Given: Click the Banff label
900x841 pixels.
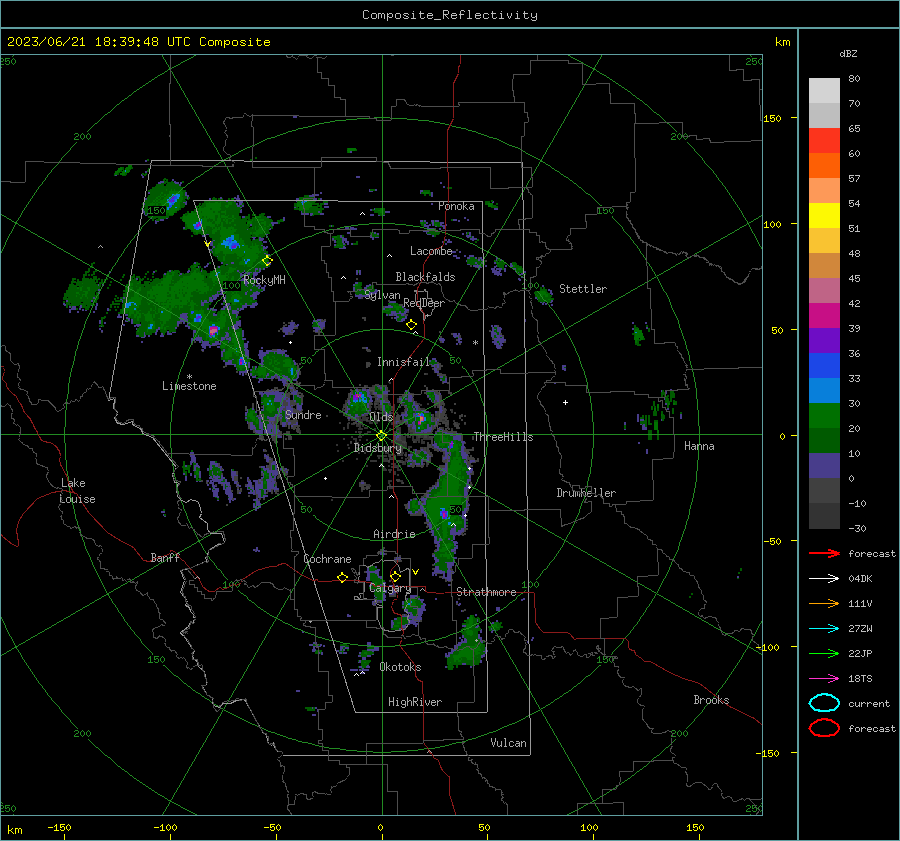Looking at the screenshot, I should [x=165, y=557].
